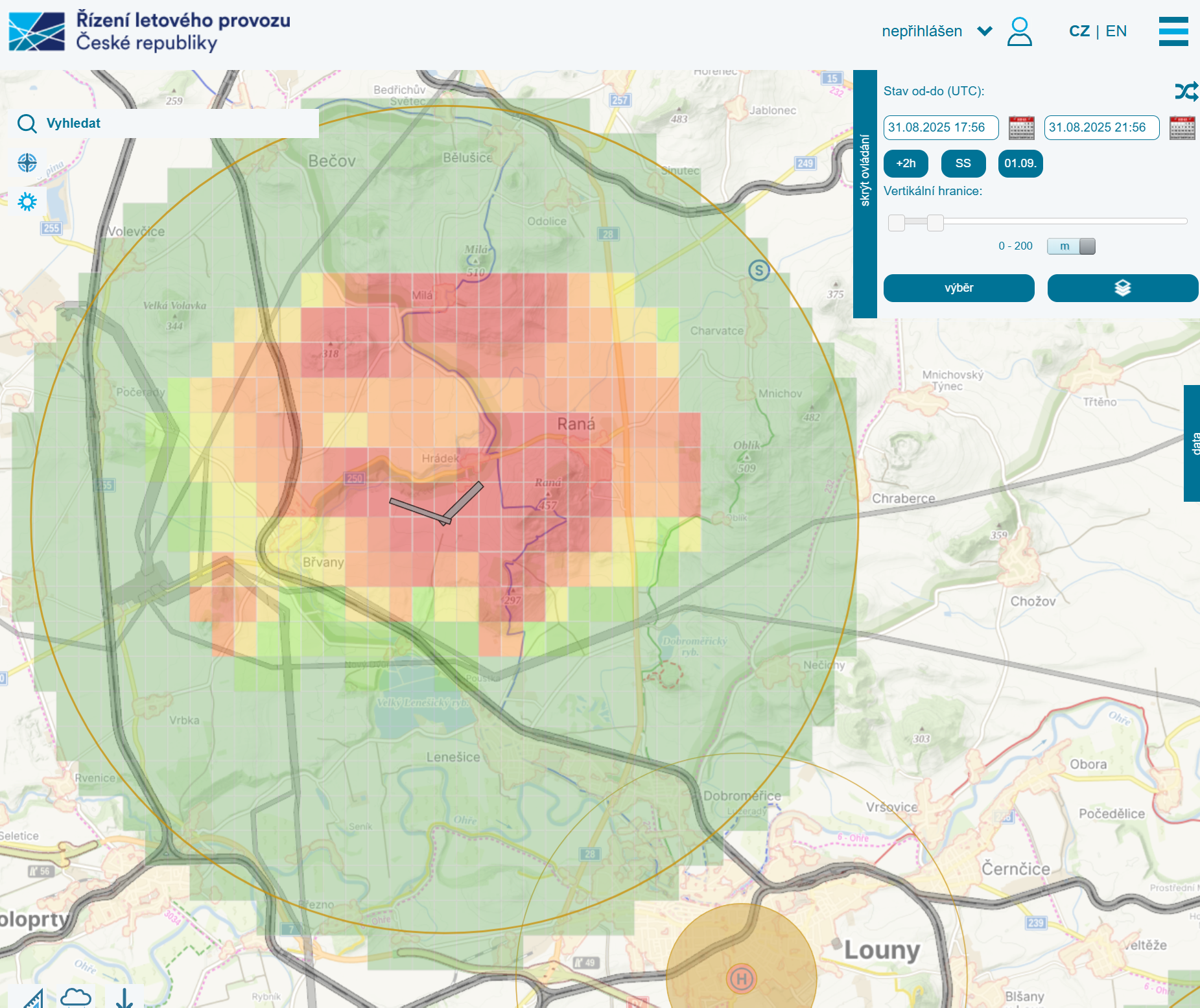Click the upper vertical limit slider handle
The image size is (1200, 1008).
tap(935, 223)
